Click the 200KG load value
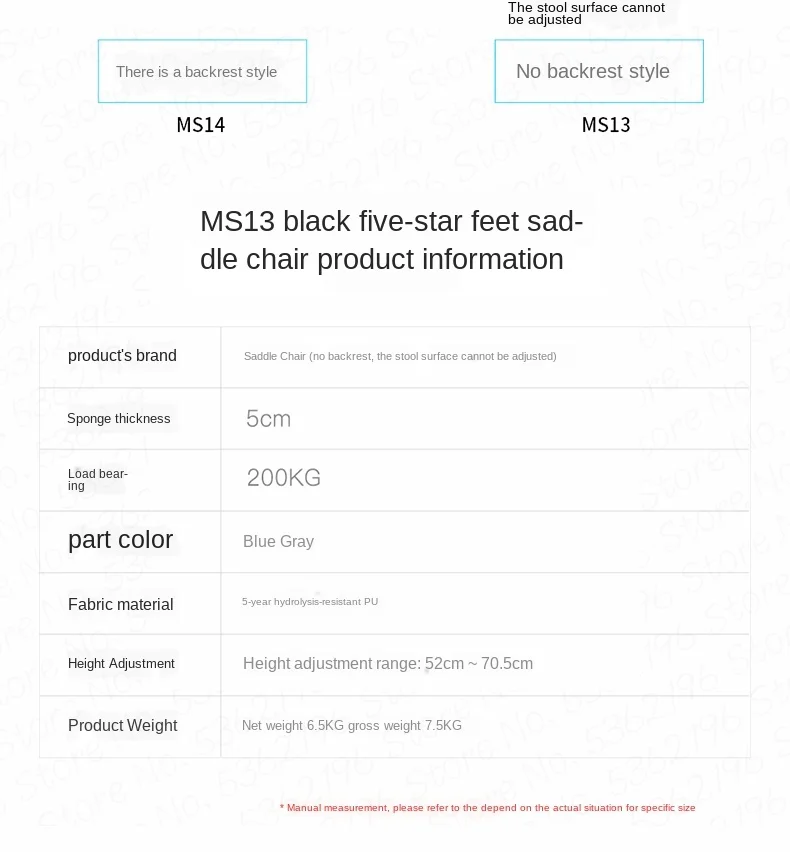The height and width of the screenshot is (852, 790). pos(284,478)
